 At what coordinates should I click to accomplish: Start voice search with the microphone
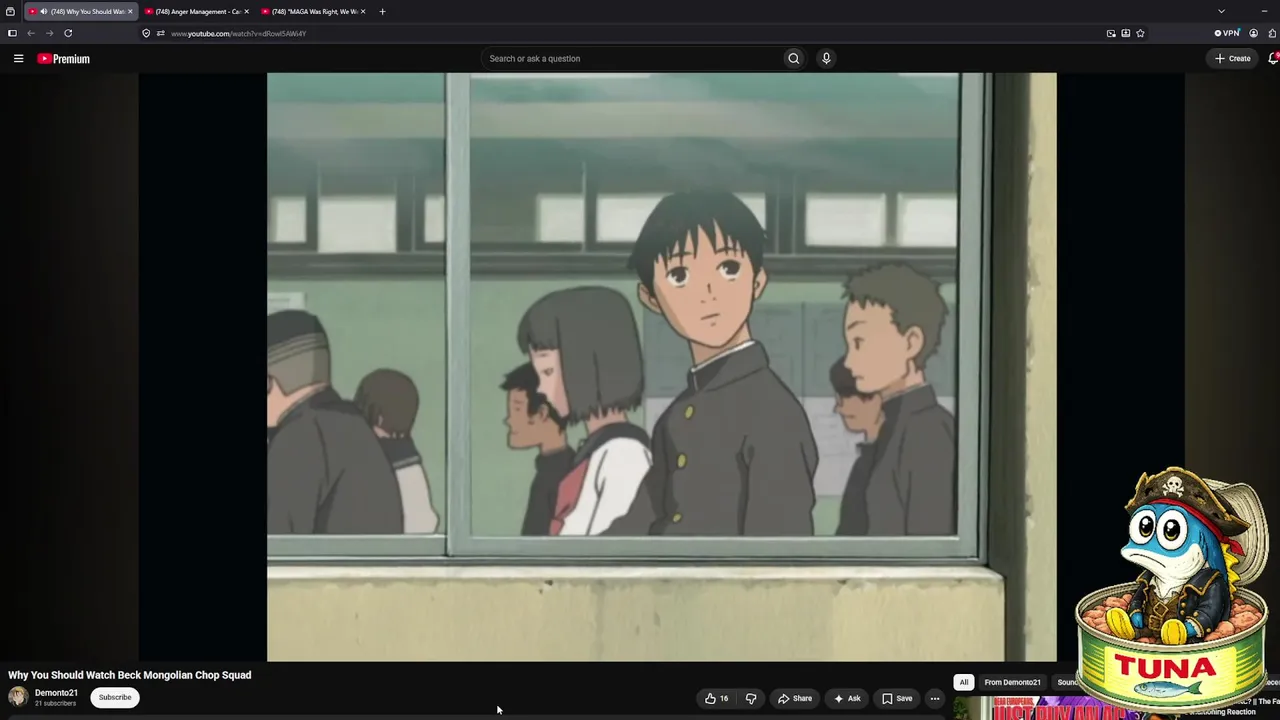click(x=826, y=58)
